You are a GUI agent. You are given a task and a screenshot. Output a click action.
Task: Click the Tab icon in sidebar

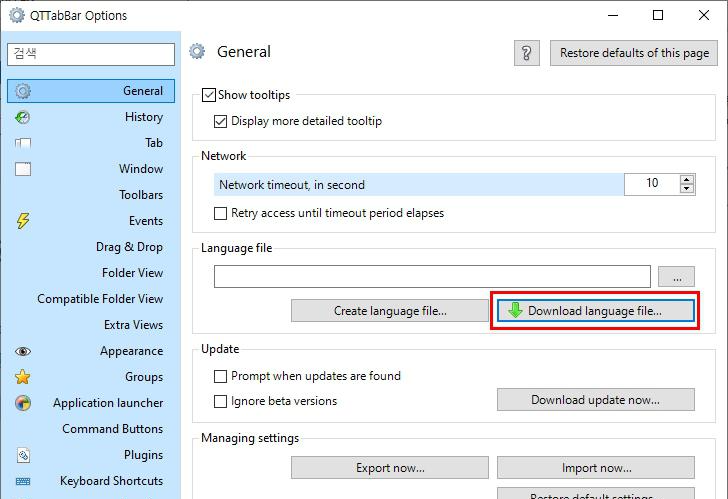23,143
